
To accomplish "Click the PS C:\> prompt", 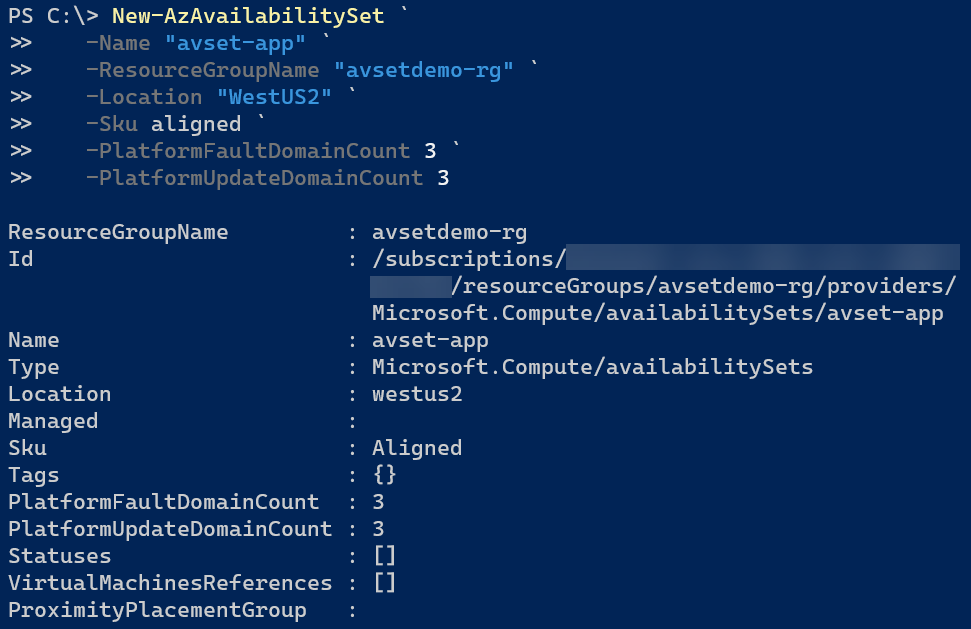I will pos(53,15).
